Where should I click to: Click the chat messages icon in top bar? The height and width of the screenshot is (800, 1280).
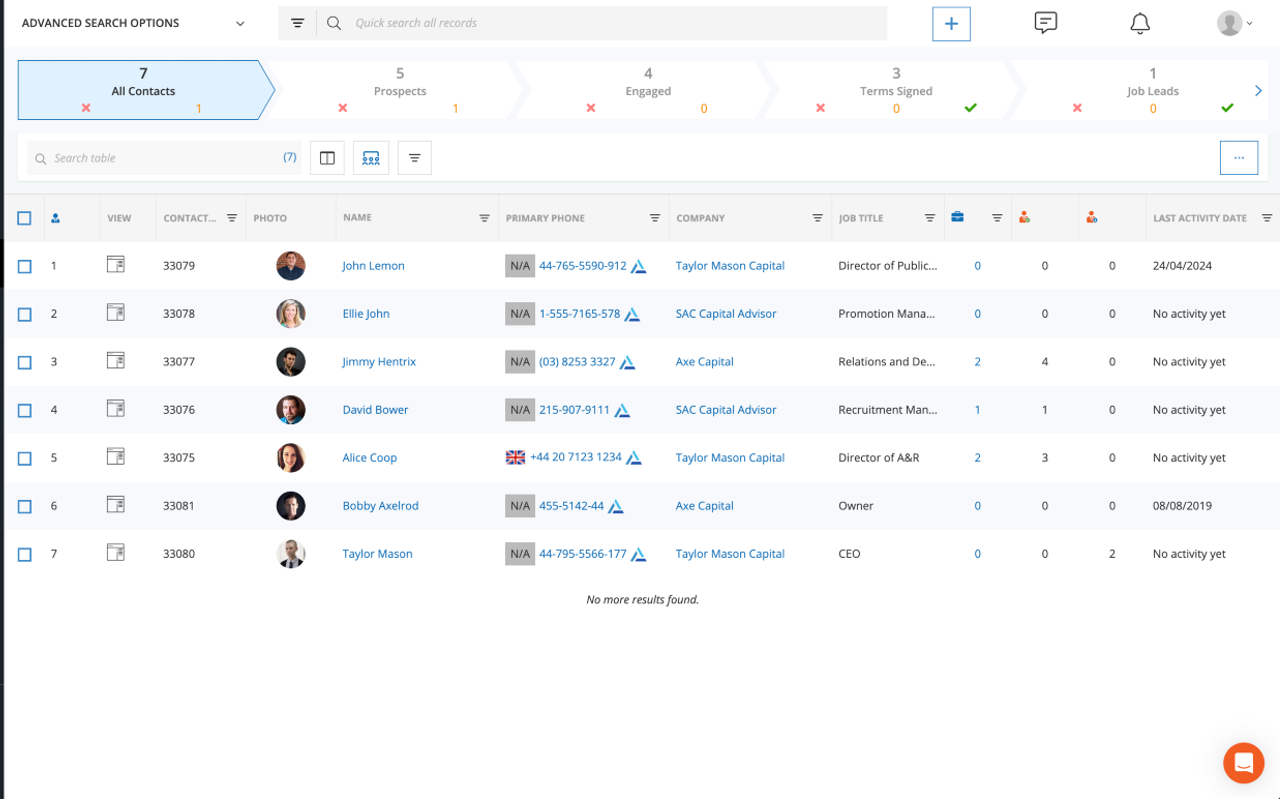(x=1045, y=22)
